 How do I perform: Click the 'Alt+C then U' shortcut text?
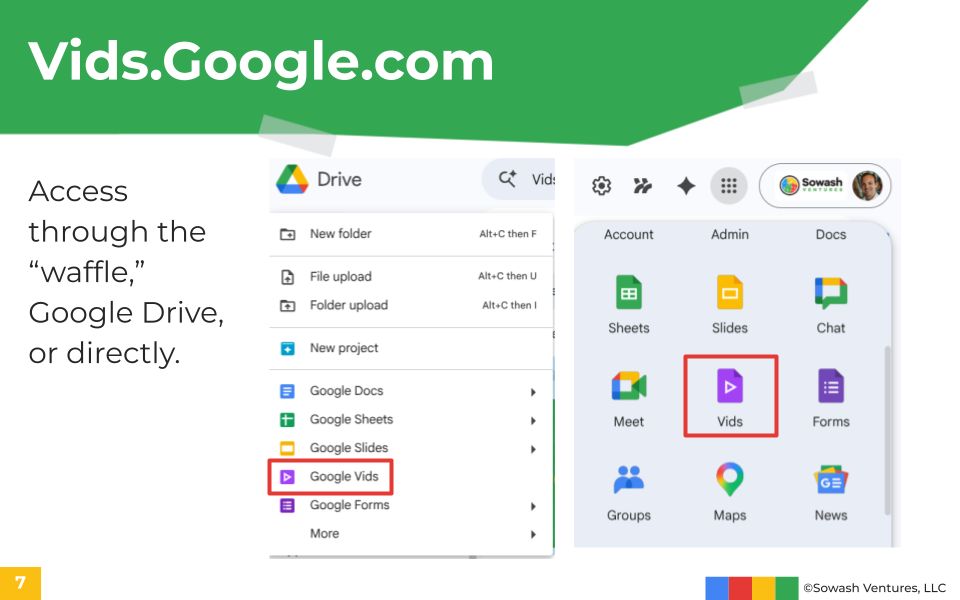(x=507, y=276)
